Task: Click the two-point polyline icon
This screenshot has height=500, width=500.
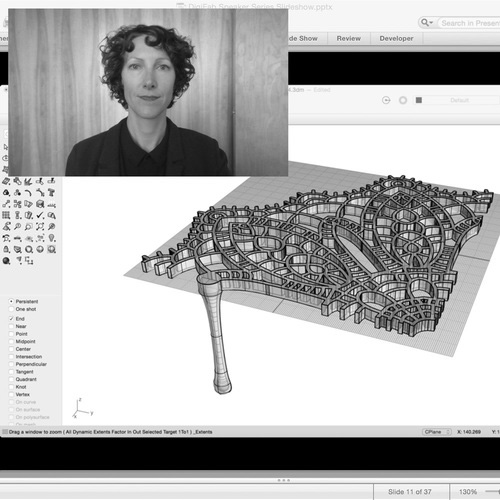Action: coord(6,204)
